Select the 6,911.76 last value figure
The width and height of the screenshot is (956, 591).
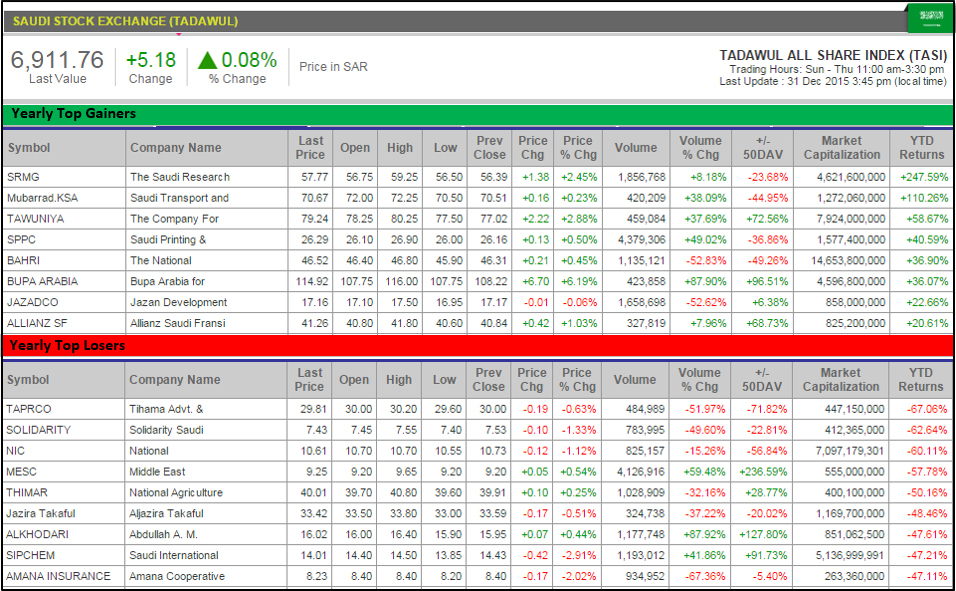[57, 60]
